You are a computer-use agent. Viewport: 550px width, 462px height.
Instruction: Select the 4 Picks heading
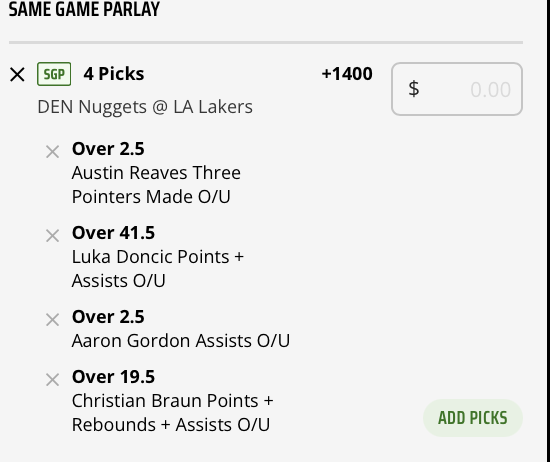[114, 74]
